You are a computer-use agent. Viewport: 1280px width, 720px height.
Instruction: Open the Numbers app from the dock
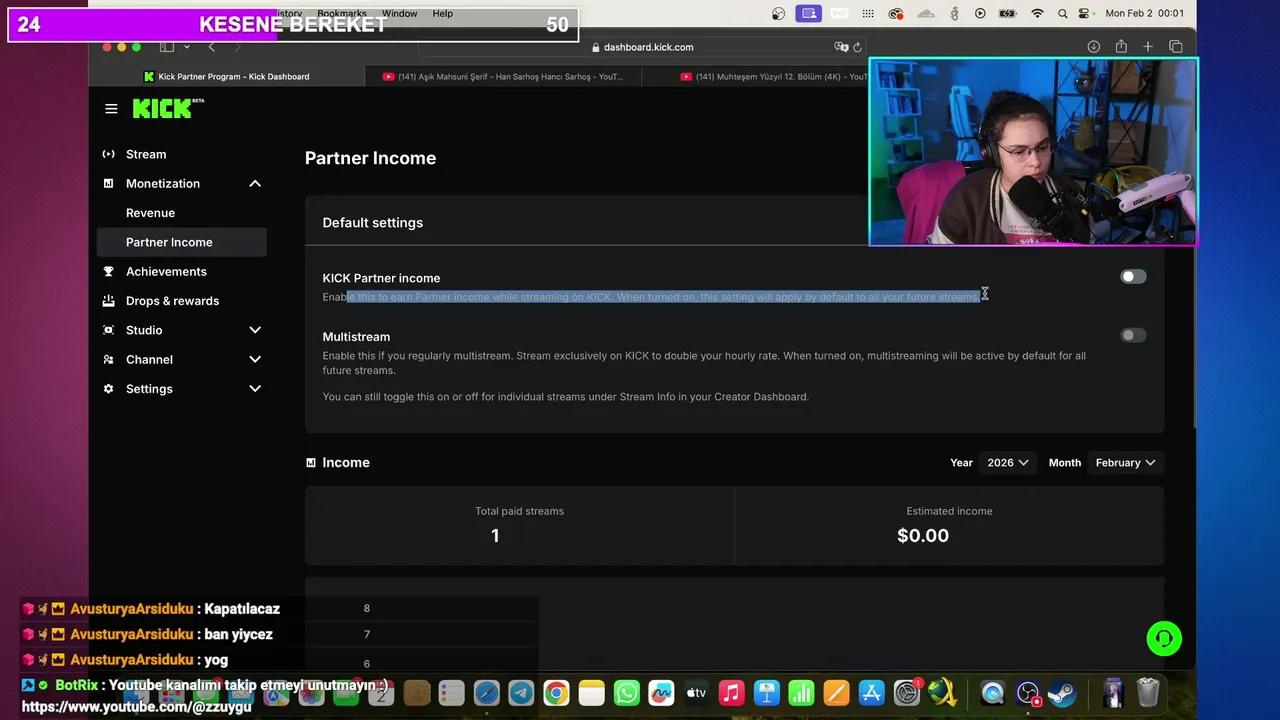coord(801,693)
